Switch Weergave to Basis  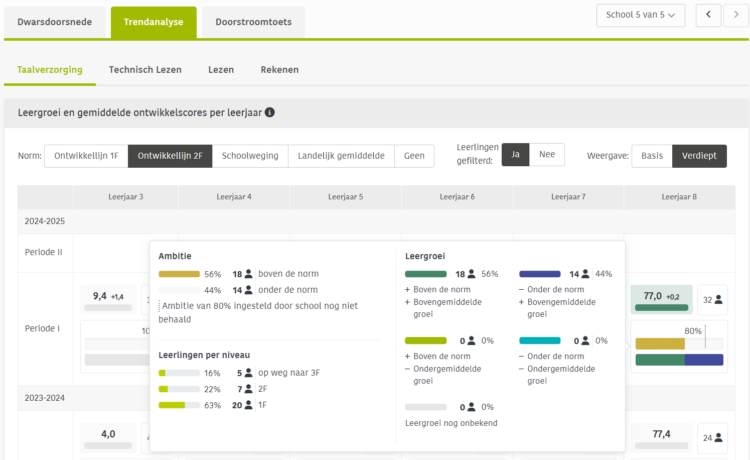click(x=651, y=156)
